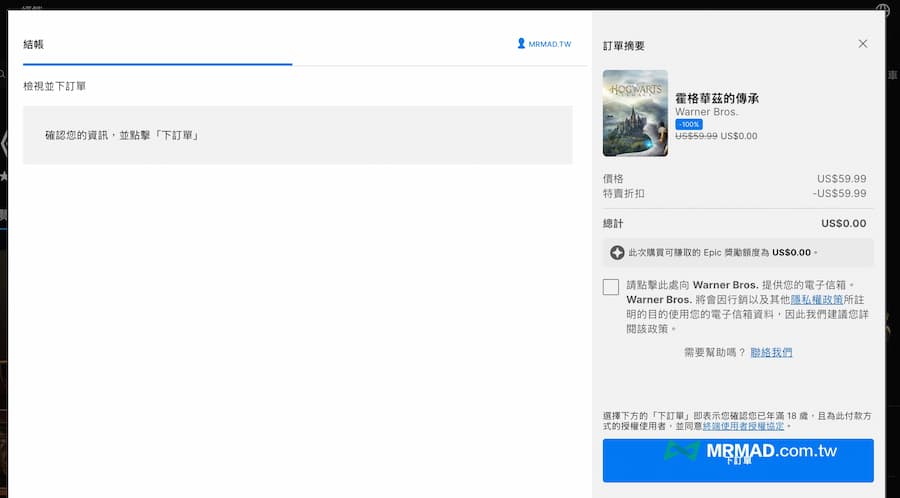Click the Epic rewards coin icon
Screen dimensions: 900x498
coord(617,252)
